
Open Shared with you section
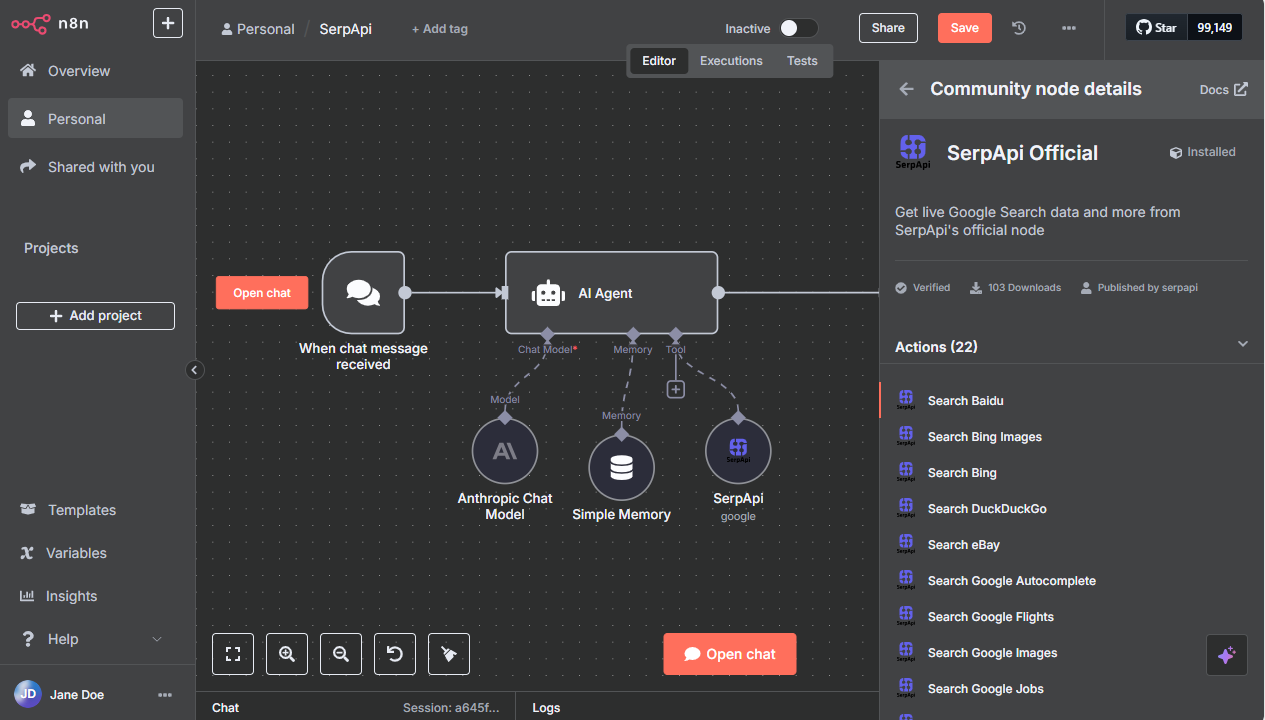pyautogui.click(x=95, y=167)
